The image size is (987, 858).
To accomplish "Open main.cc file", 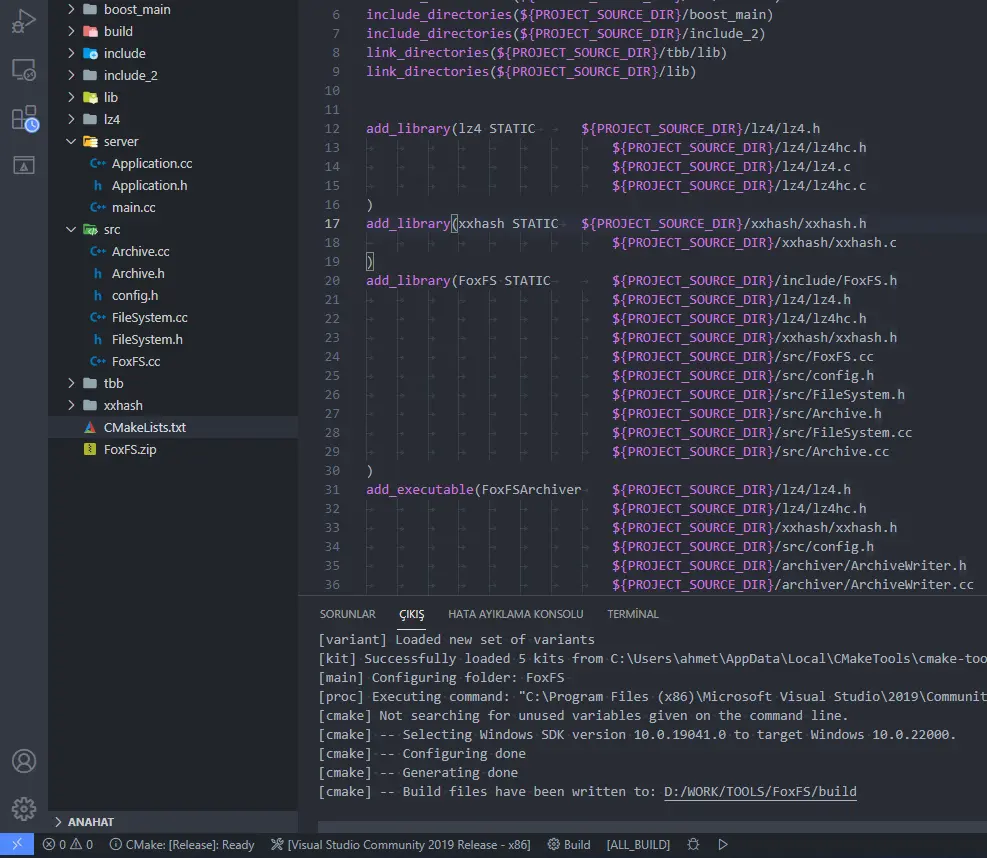I will point(133,207).
